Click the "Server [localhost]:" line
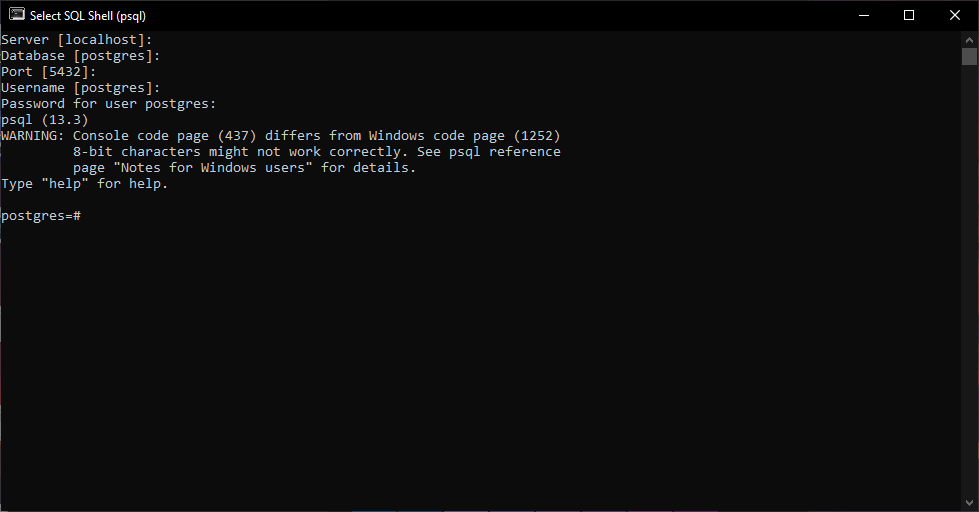Screen dimensions: 979x512 76,40
